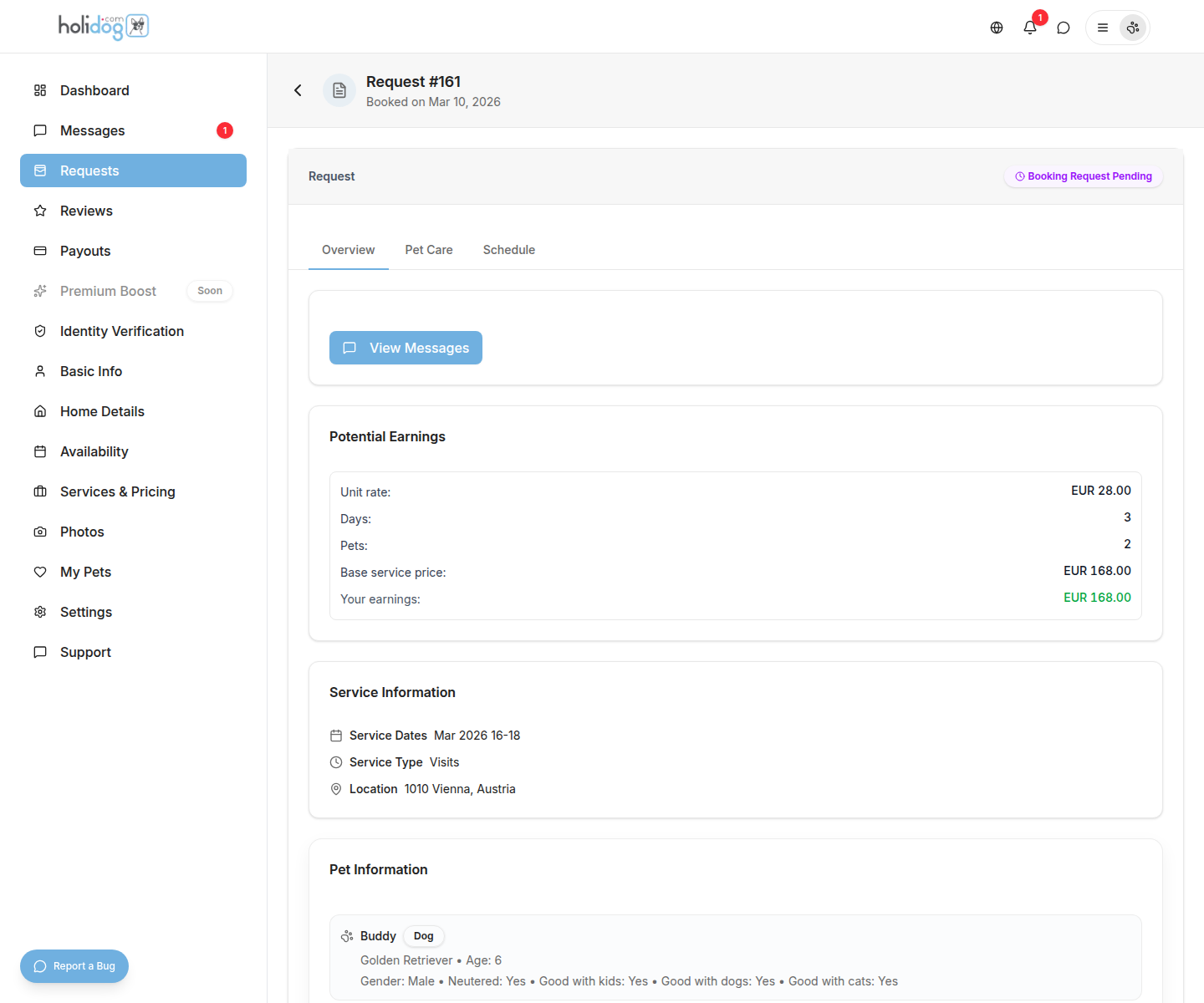Open the Schedule tab

508,250
